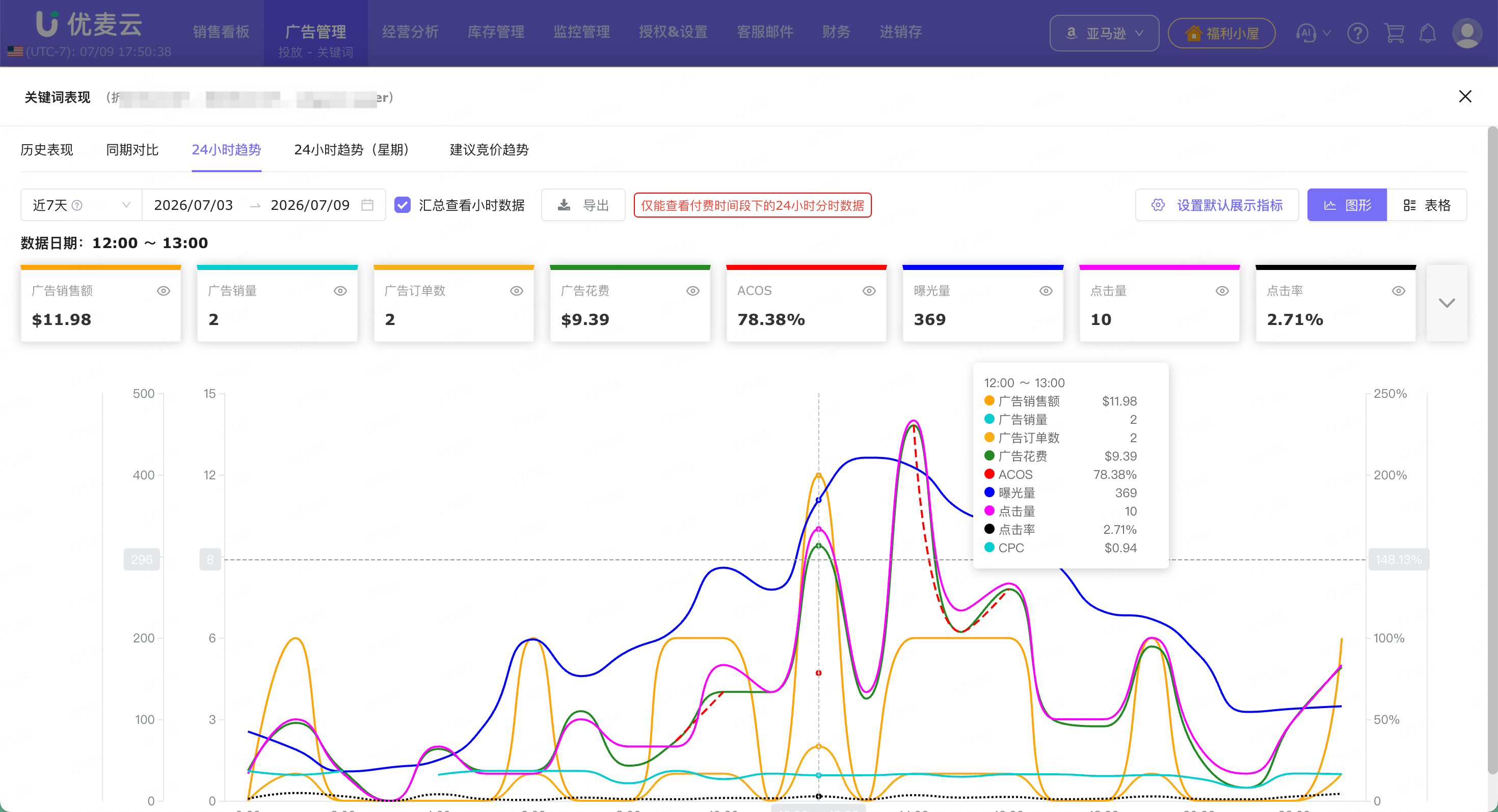Screen dimensions: 1498x812
Task: Open the 福利小屋 house button
Action: (x=1221, y=33)
